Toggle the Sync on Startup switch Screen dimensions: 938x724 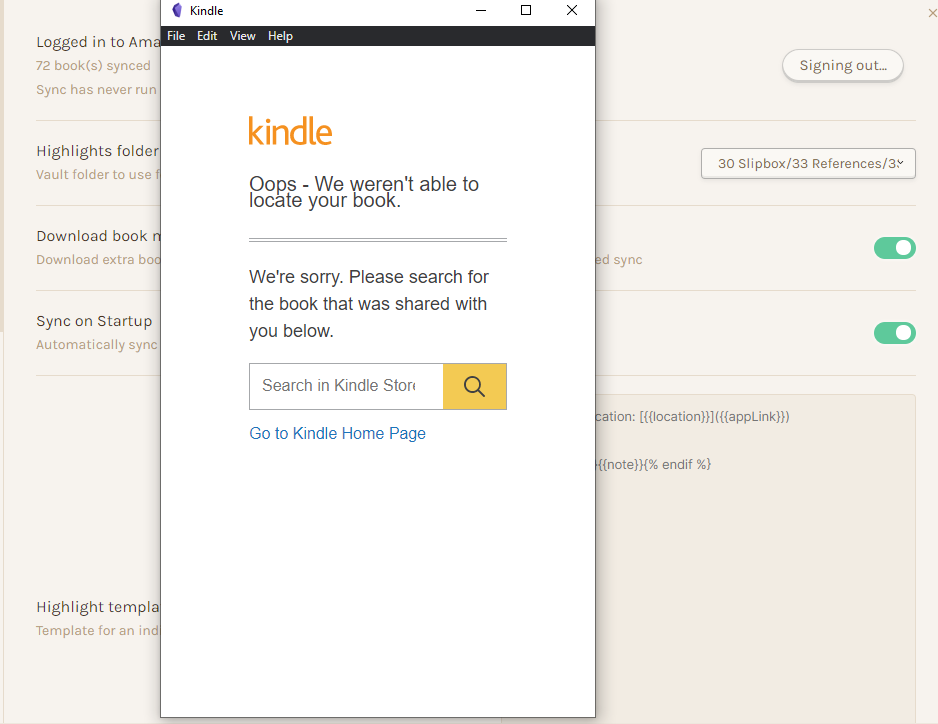coord(894,333)
